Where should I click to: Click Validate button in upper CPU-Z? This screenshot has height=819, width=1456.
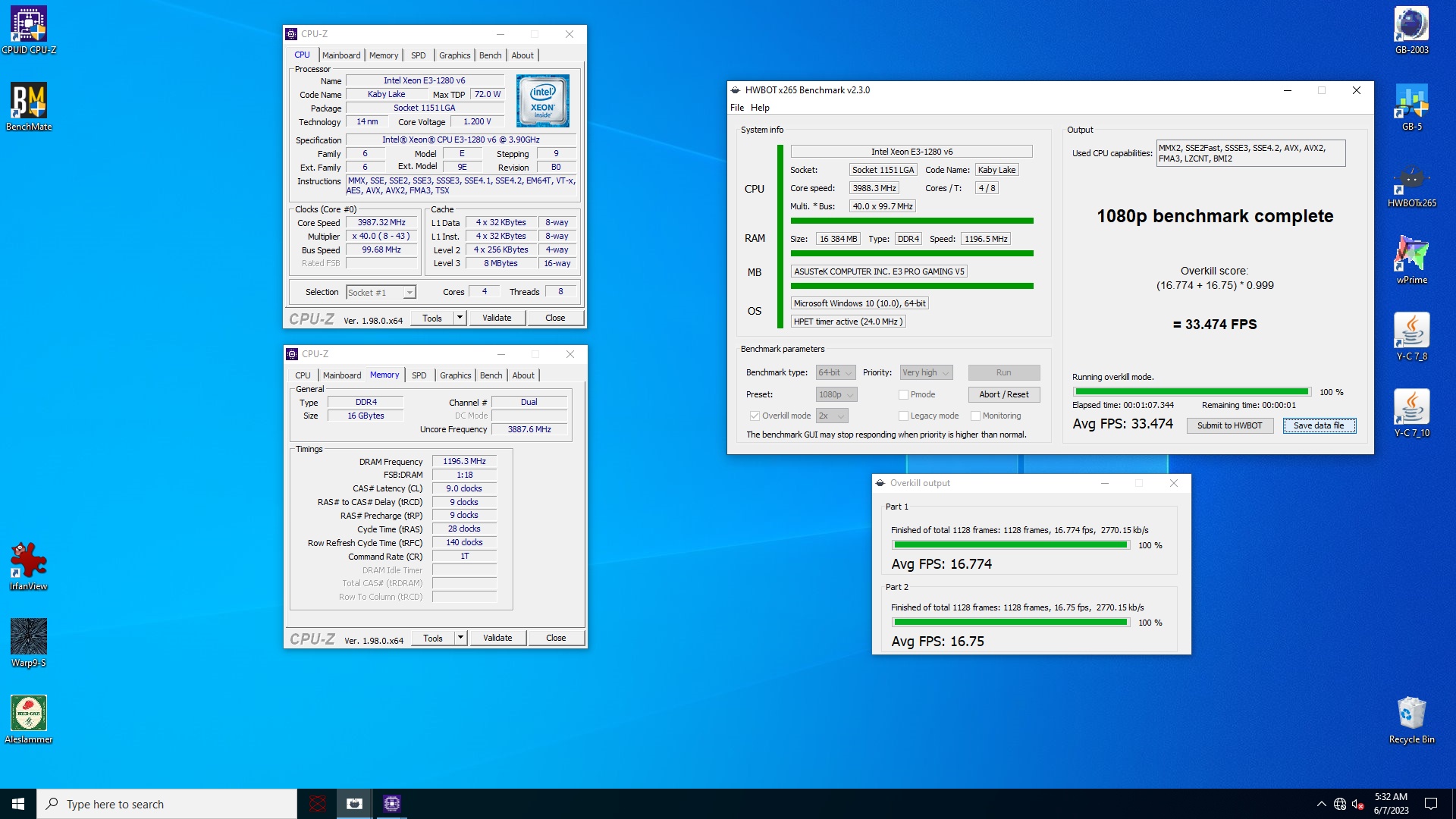(497, 318)
